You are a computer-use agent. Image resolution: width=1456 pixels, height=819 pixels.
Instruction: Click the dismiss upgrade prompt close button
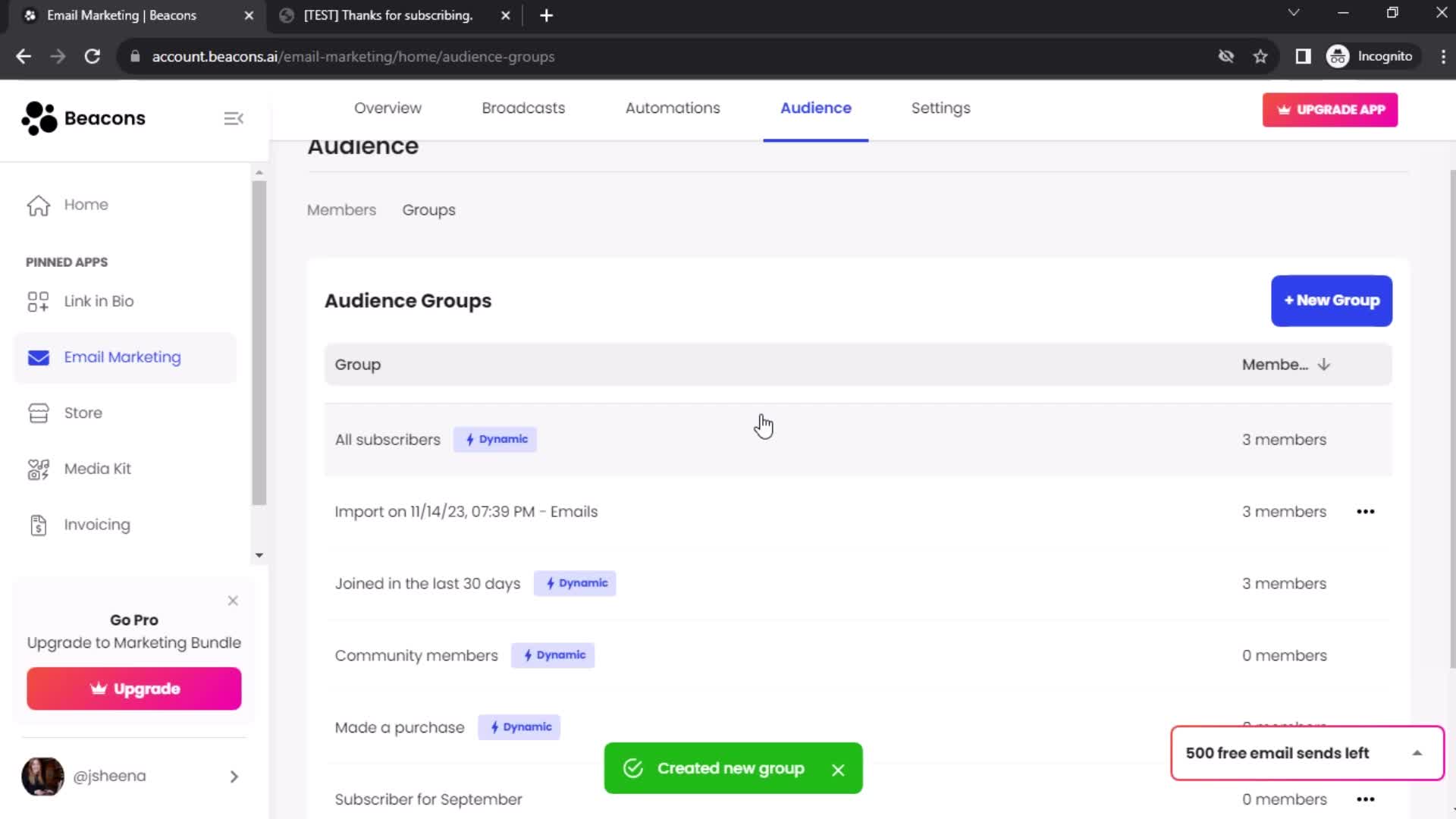tap(232, 601)
